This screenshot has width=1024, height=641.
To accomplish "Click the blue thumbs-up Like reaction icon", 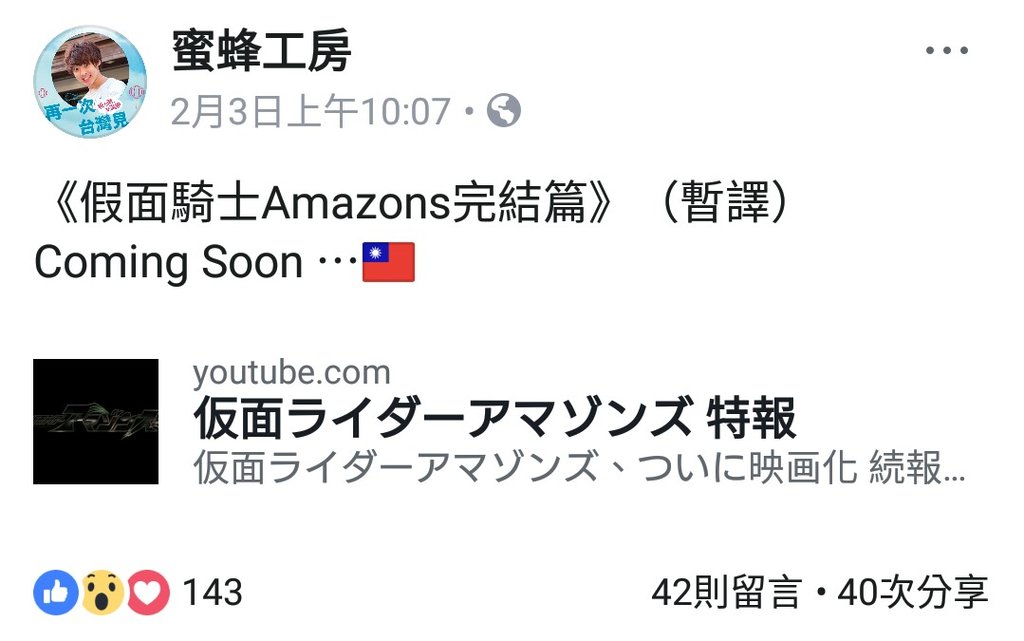I will (56, 593).
